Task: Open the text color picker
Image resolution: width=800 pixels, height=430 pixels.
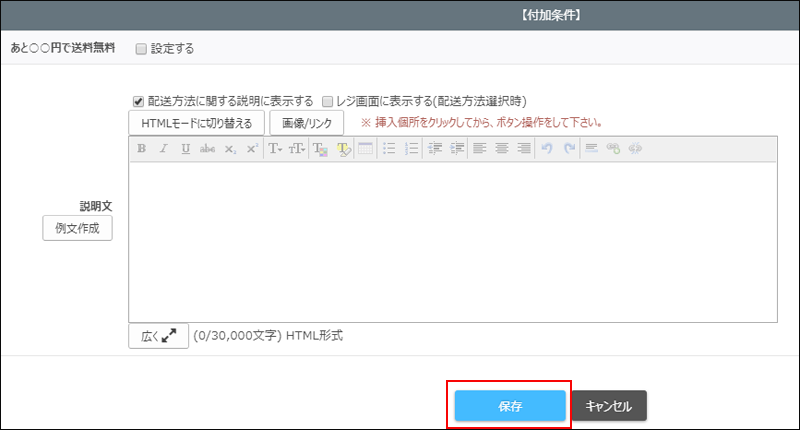Action: pyautogui.click(x=320, y=148)
